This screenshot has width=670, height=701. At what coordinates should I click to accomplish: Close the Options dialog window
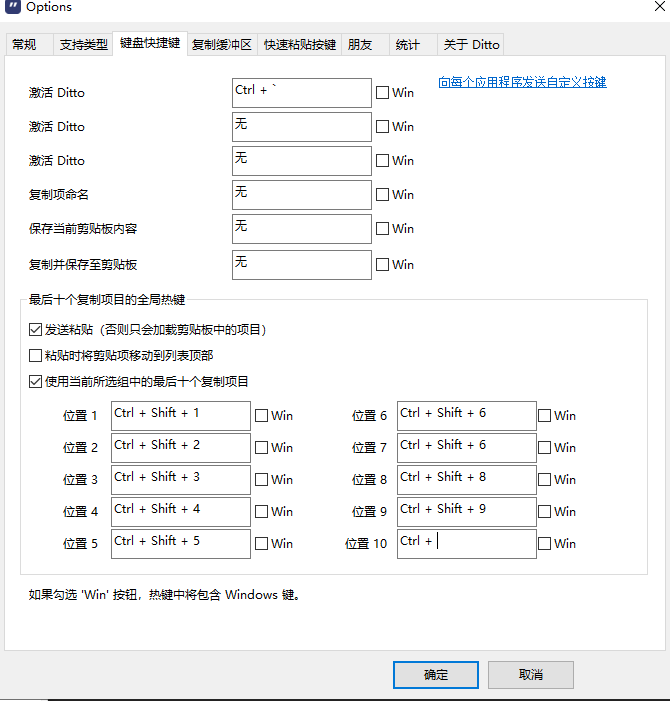click(660, 6)
